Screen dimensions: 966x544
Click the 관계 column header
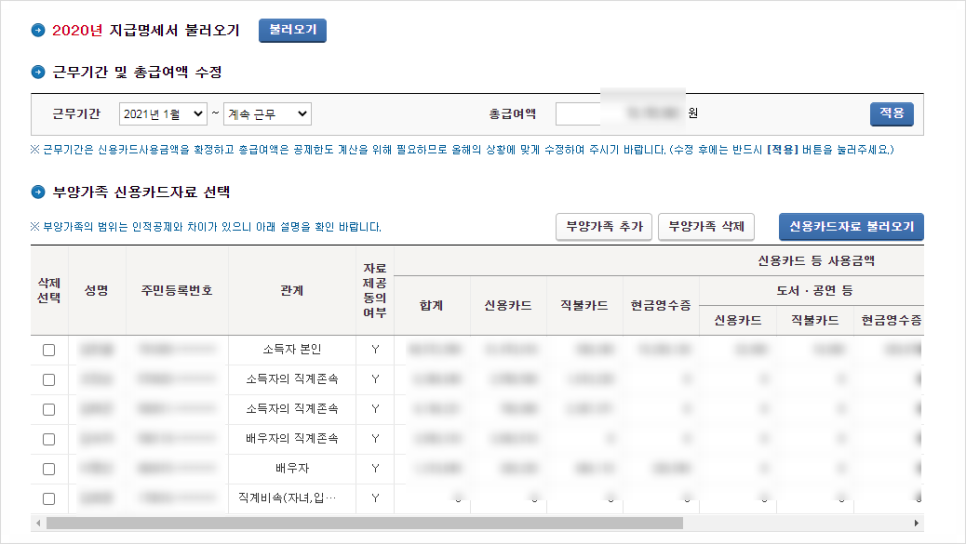pyautogui.click(x=292, y=290)
